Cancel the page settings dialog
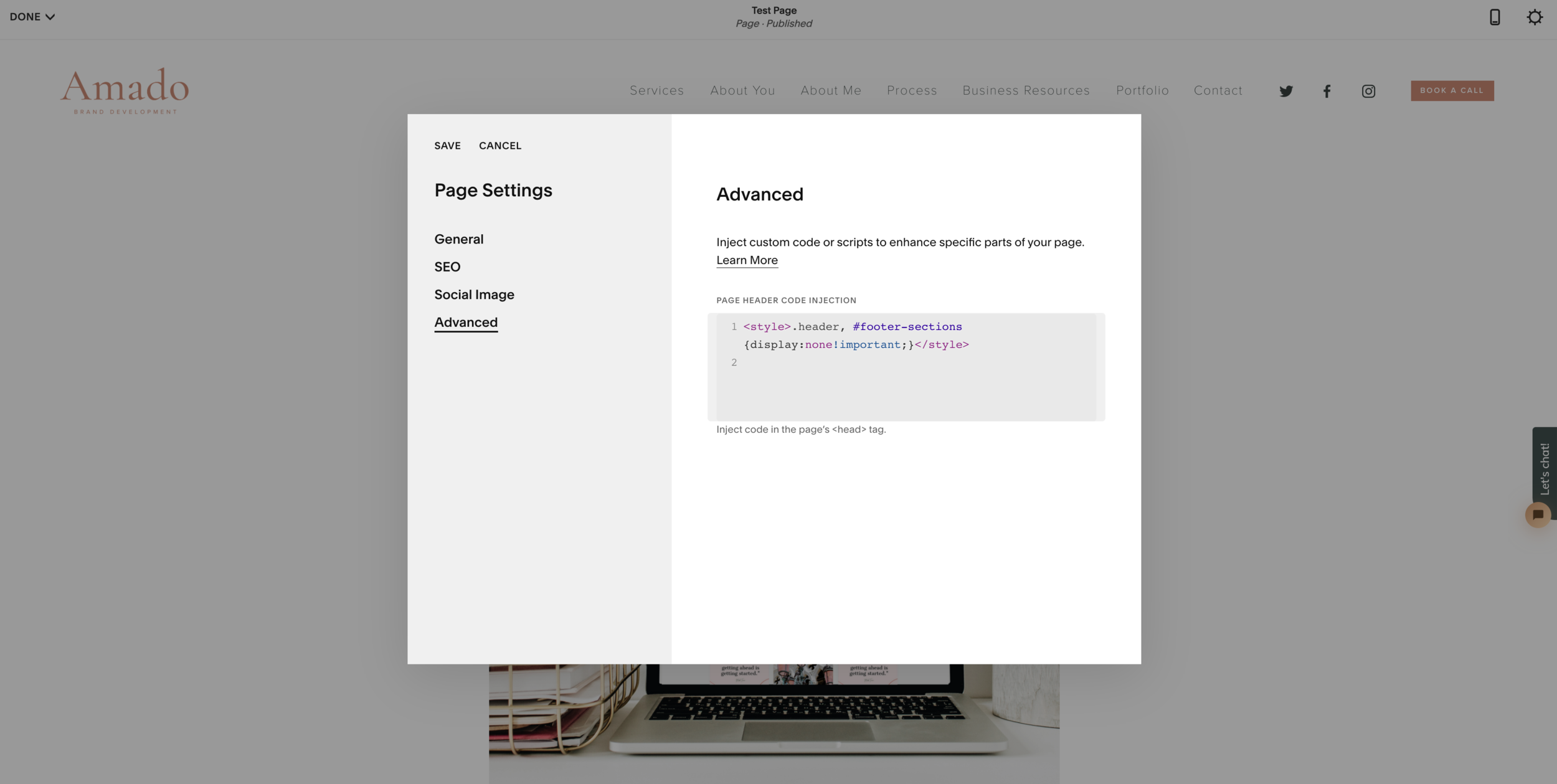 pos(499,146)
